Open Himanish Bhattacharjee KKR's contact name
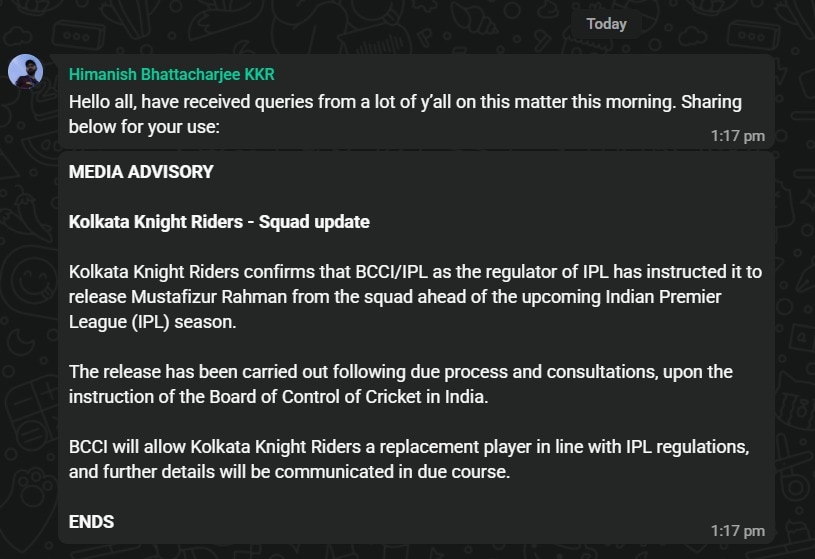 [x=171, y=75]
